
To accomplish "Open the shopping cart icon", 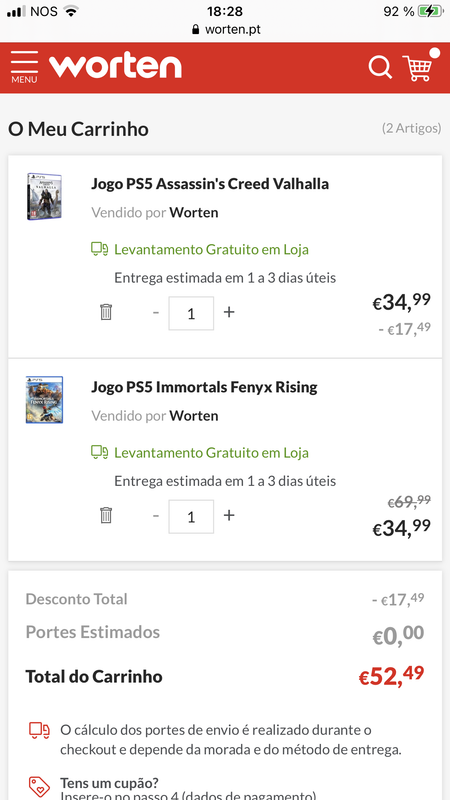I will click(418, 66).
